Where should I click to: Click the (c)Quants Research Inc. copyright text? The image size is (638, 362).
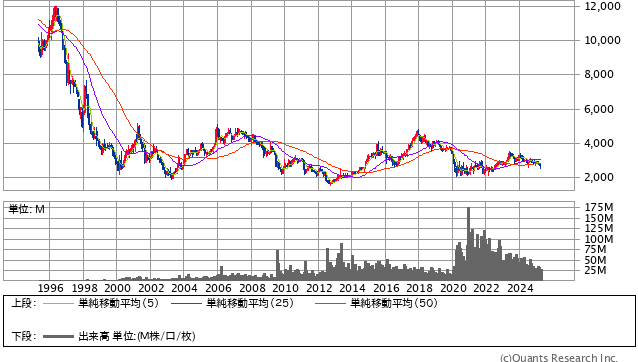[559, 358]
